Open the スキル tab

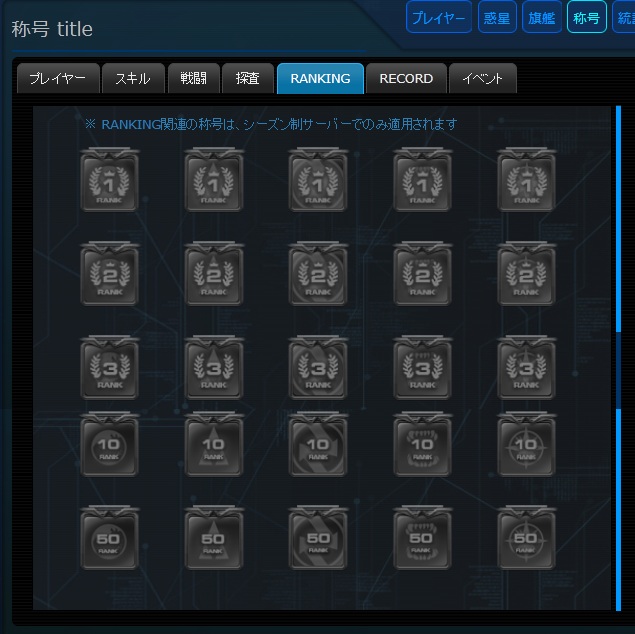tap(133, 79)
